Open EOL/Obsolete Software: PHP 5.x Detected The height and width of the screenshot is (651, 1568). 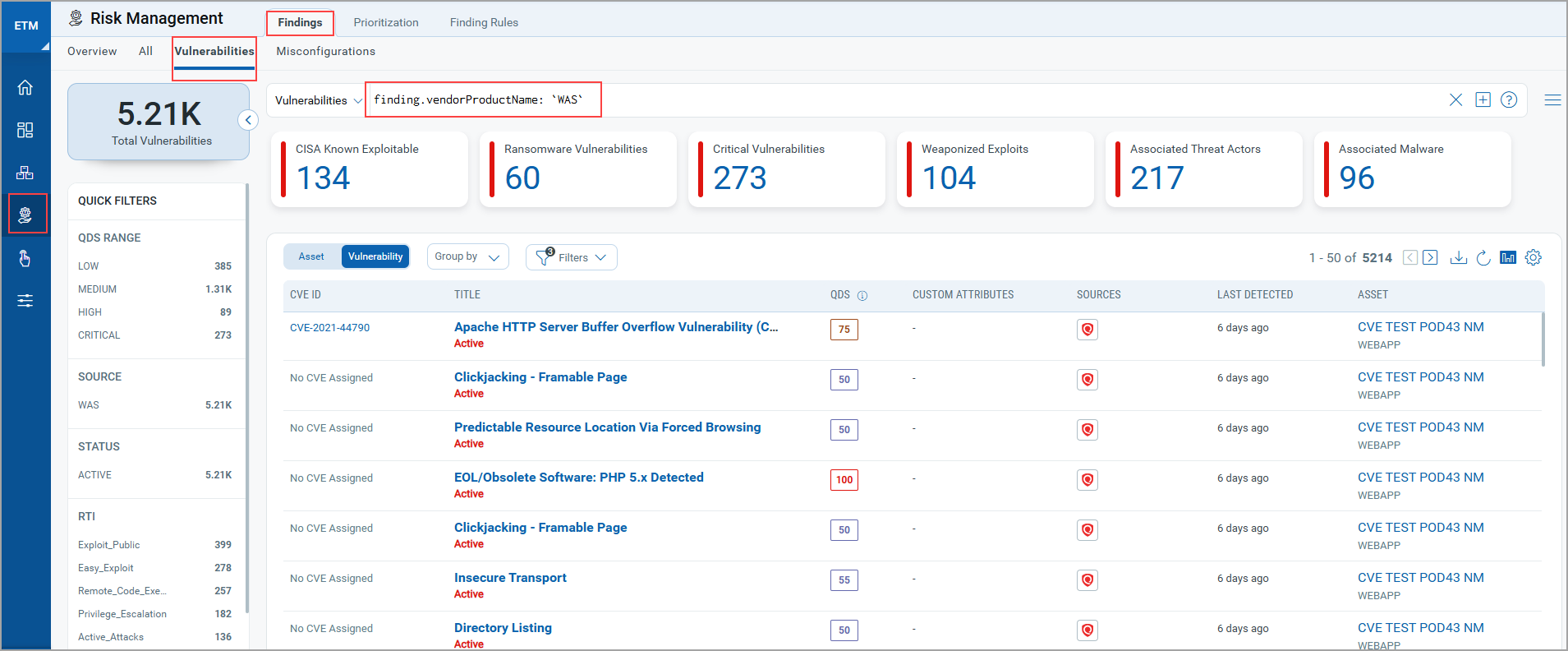tap(578, 477)
